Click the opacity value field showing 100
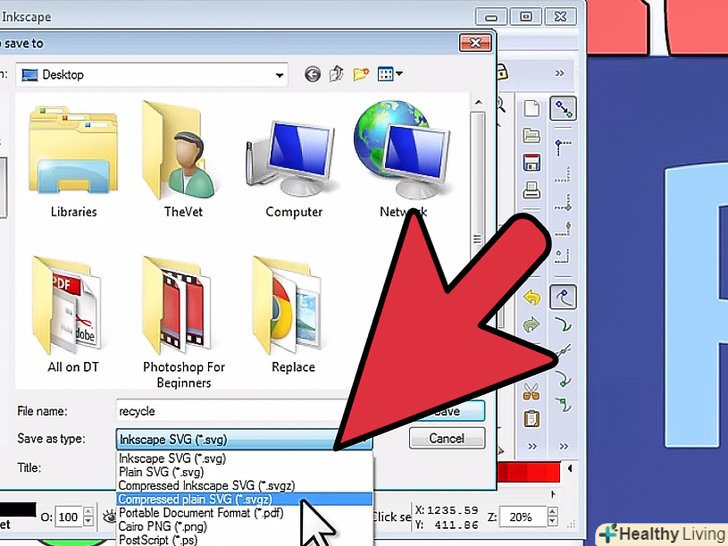 [x=69, y=517]
